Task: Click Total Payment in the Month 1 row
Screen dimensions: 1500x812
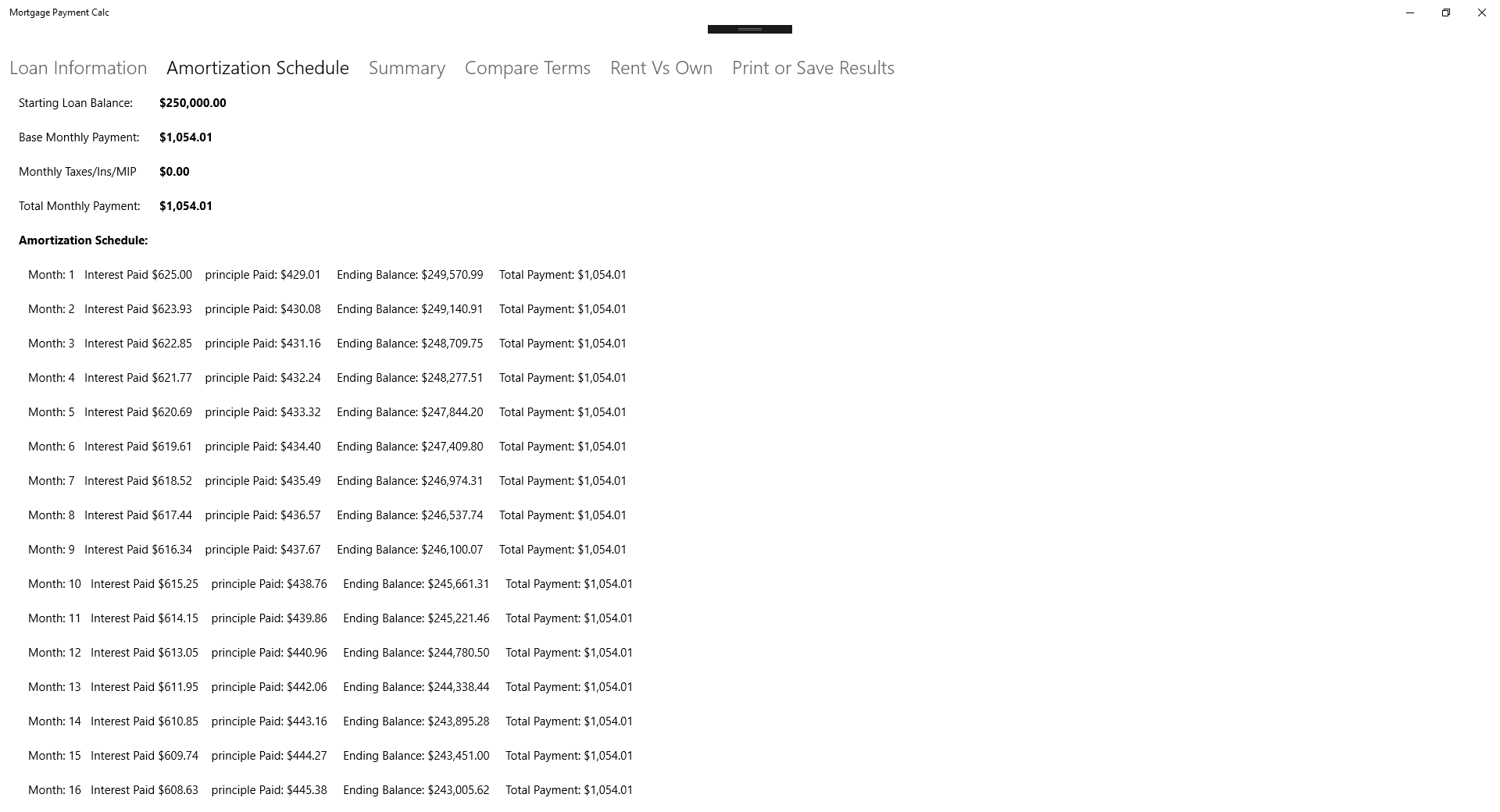Action: (563, 275)
